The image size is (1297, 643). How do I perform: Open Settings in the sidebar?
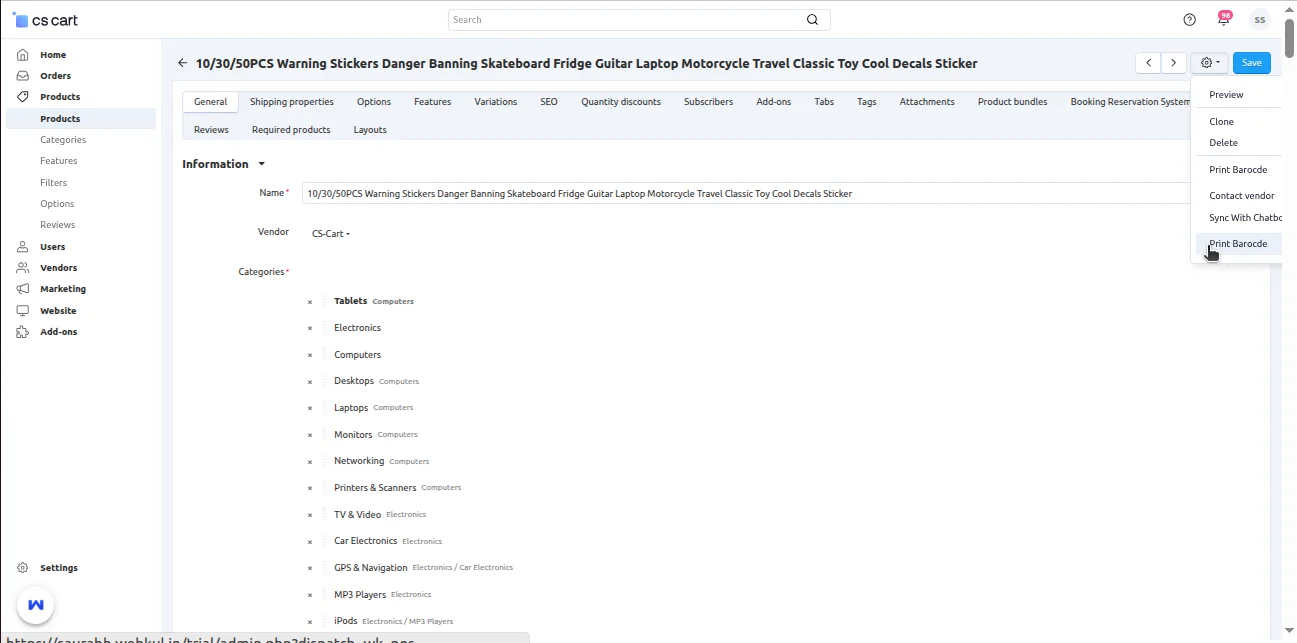(x=58, y=568)
